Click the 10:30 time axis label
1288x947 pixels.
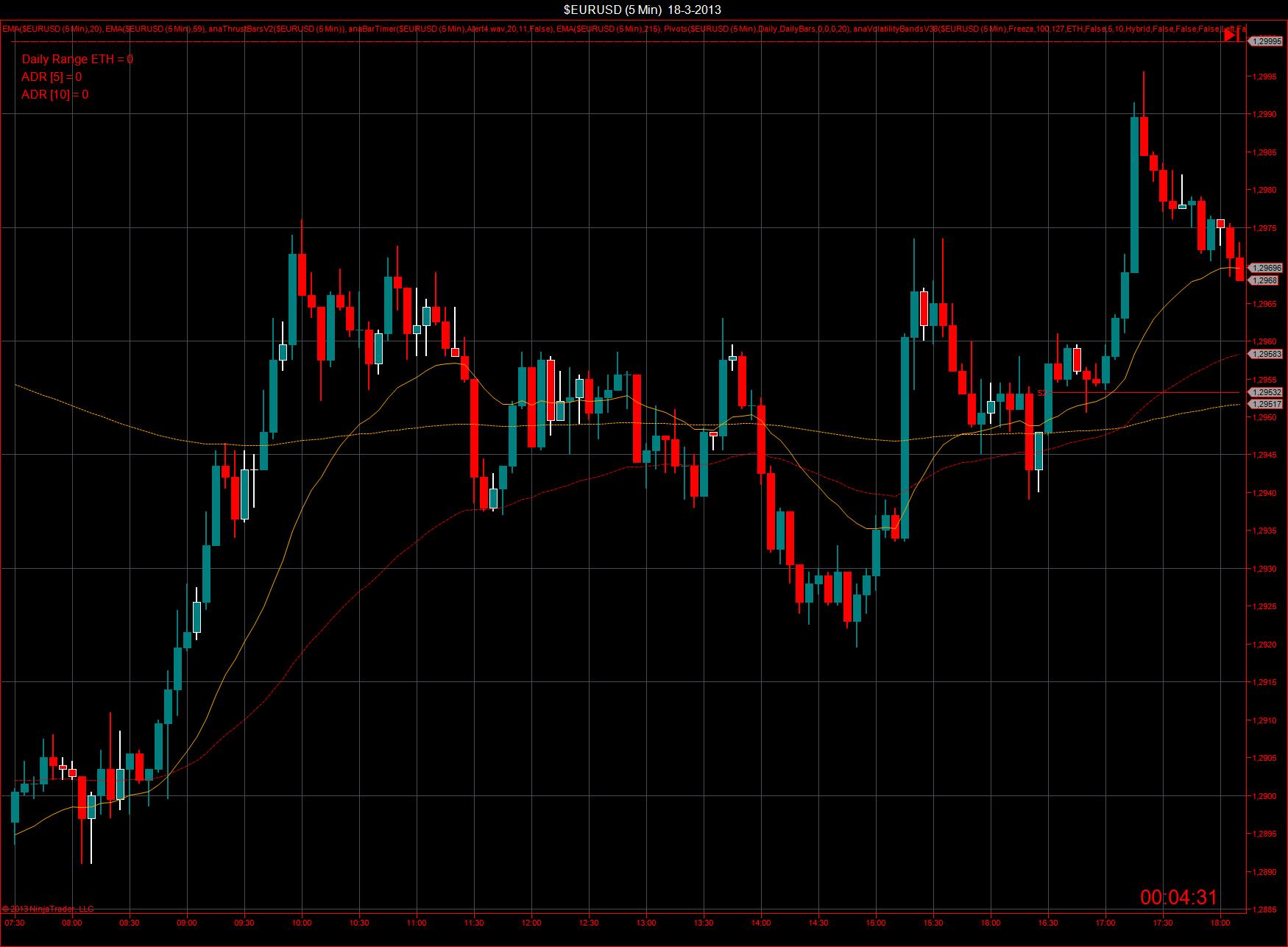[x=359, y=923]
